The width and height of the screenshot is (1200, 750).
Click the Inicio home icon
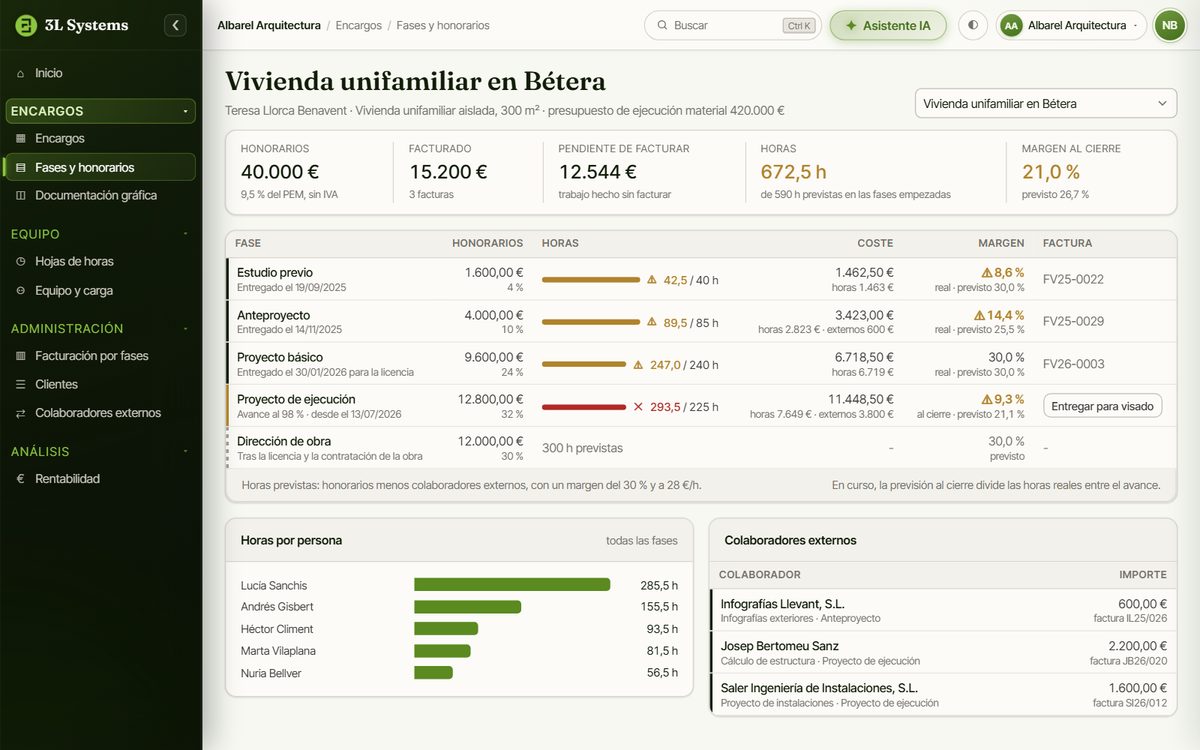20,73
